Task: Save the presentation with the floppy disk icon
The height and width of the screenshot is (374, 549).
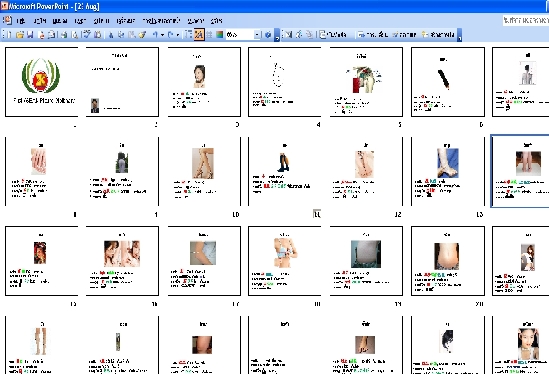Action: click(30, 34)
